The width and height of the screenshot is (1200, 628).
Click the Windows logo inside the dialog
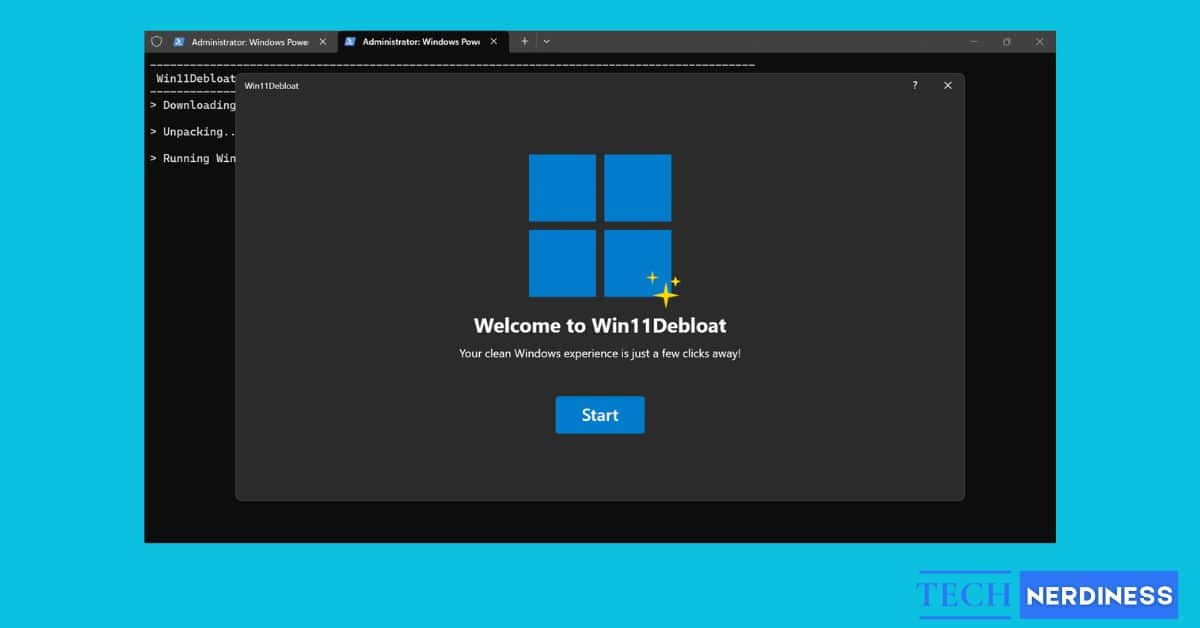tap(598, 224)
